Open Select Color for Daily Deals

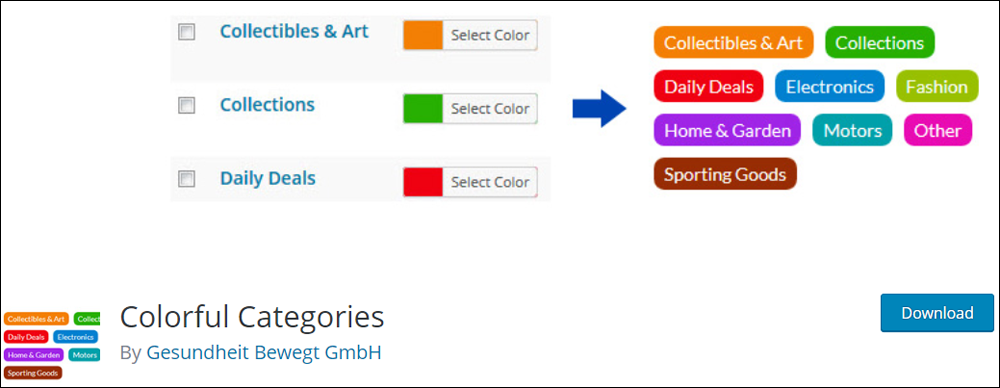490,182
